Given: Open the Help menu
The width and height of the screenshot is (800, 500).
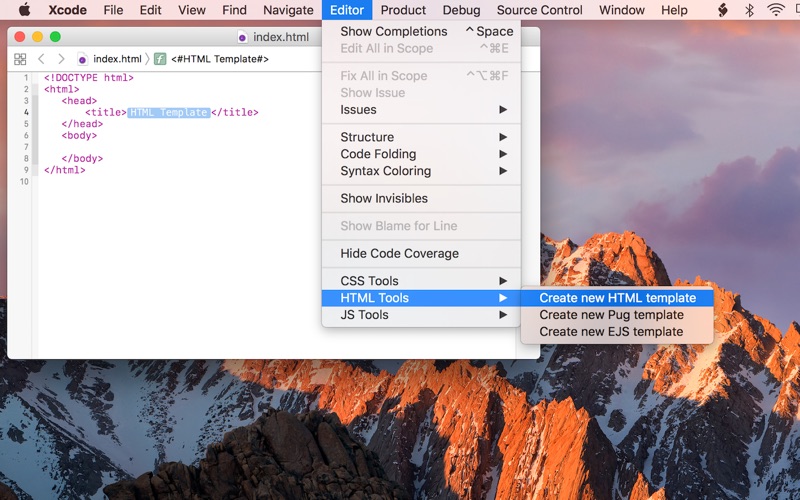Looking at the screenshot, I should click(x=674, y=10).
